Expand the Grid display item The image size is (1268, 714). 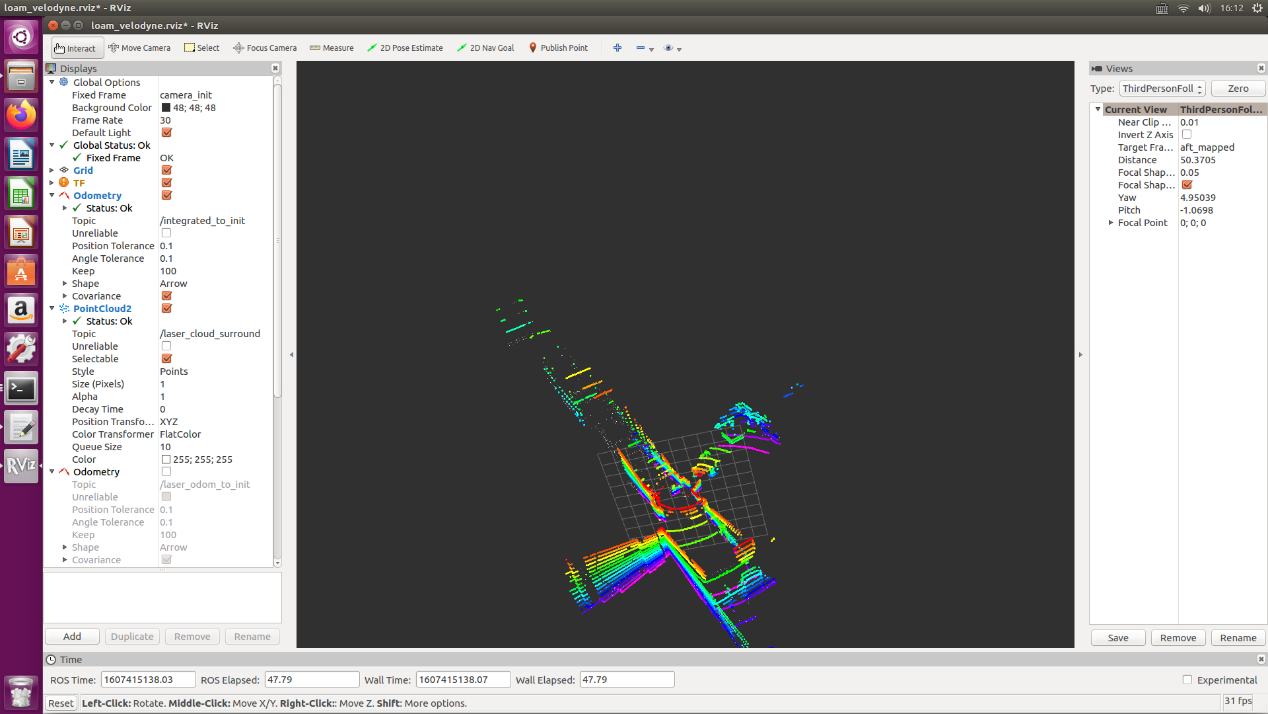[52, 170]
